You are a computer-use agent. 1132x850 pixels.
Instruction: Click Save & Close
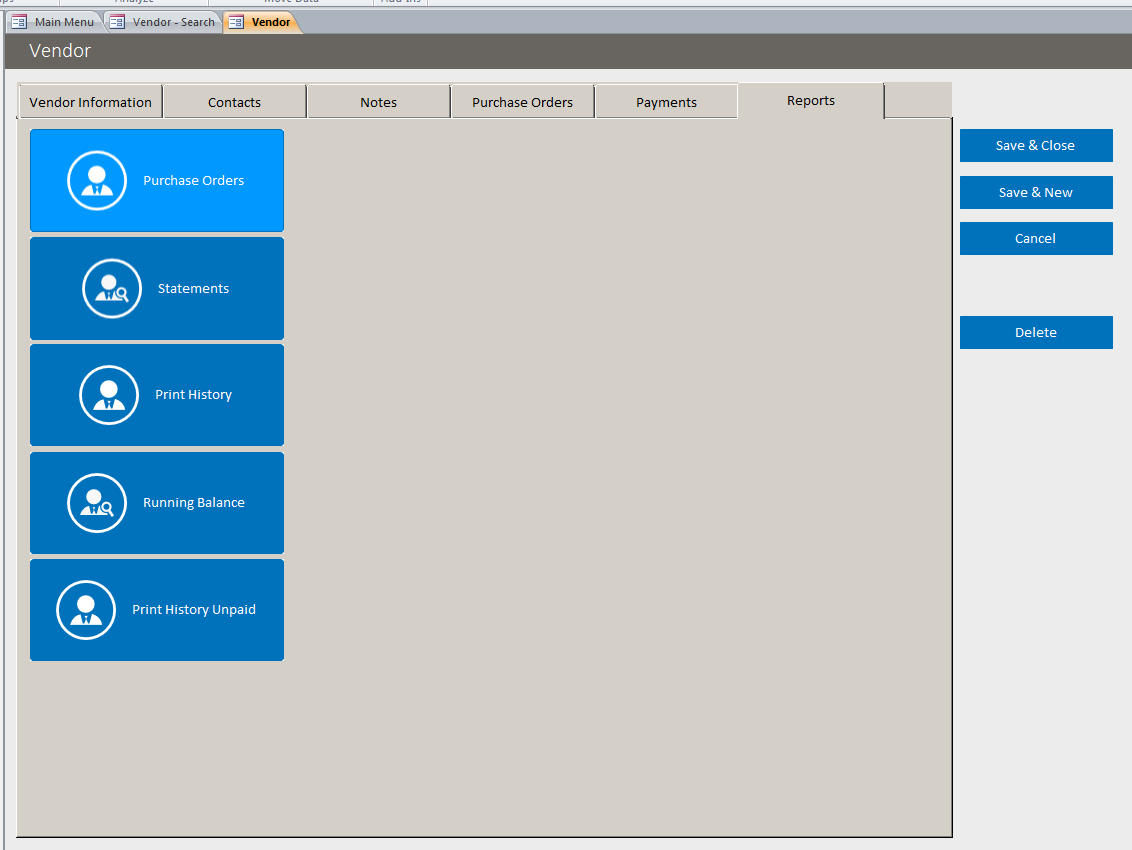coord(1036,145)
